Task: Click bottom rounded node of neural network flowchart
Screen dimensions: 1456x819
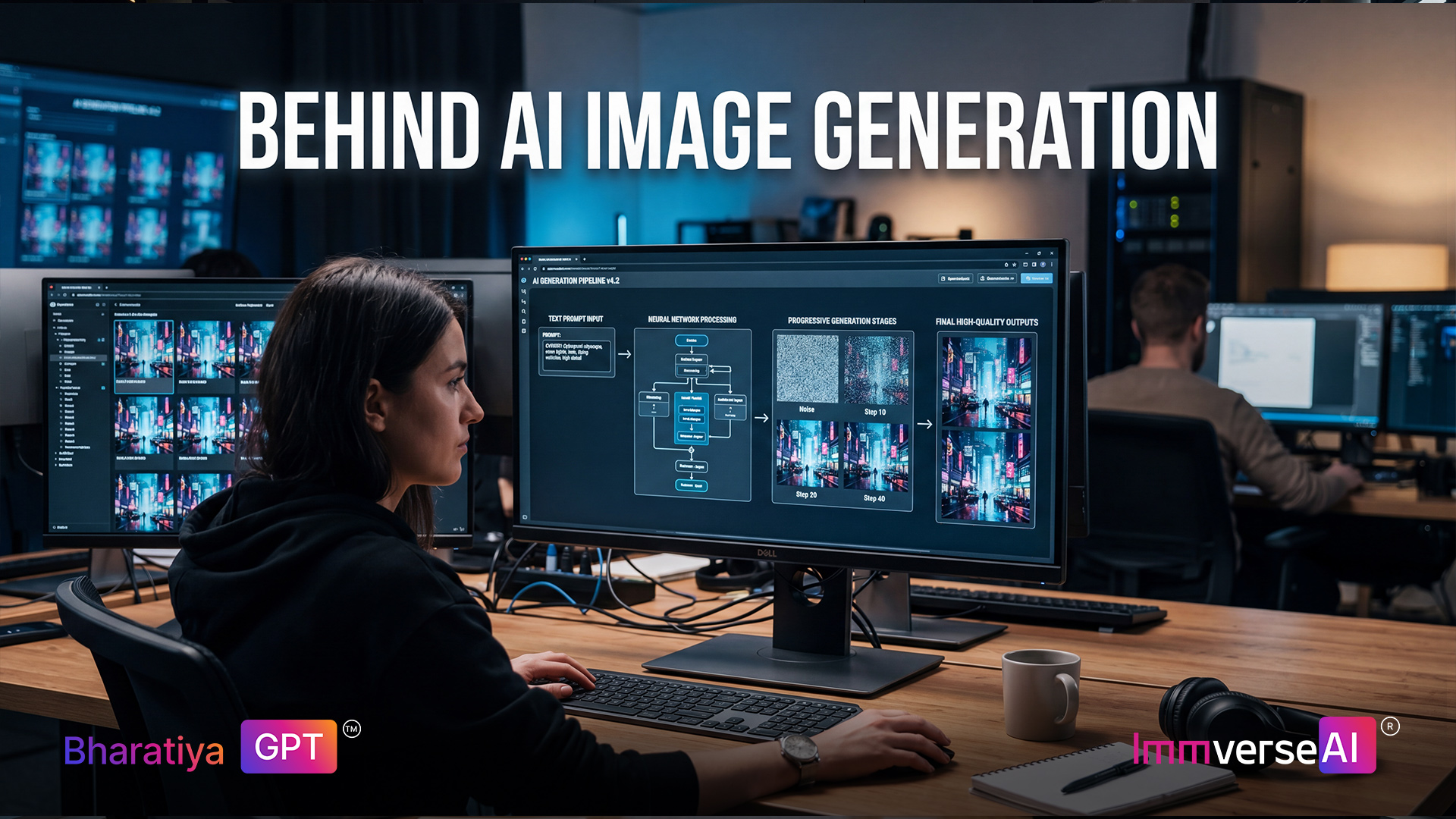Action: pyautogui.click(x=692, y=485)
